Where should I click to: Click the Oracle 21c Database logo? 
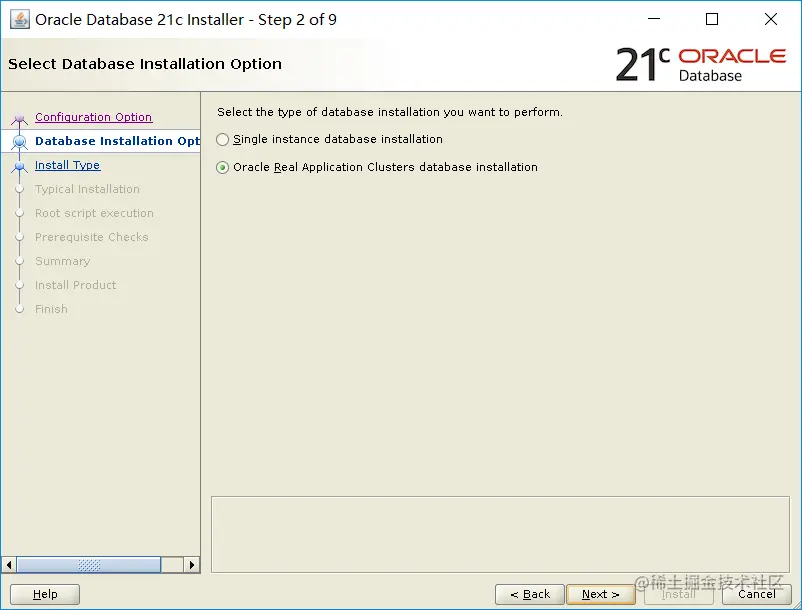click(x=701, y=64)
